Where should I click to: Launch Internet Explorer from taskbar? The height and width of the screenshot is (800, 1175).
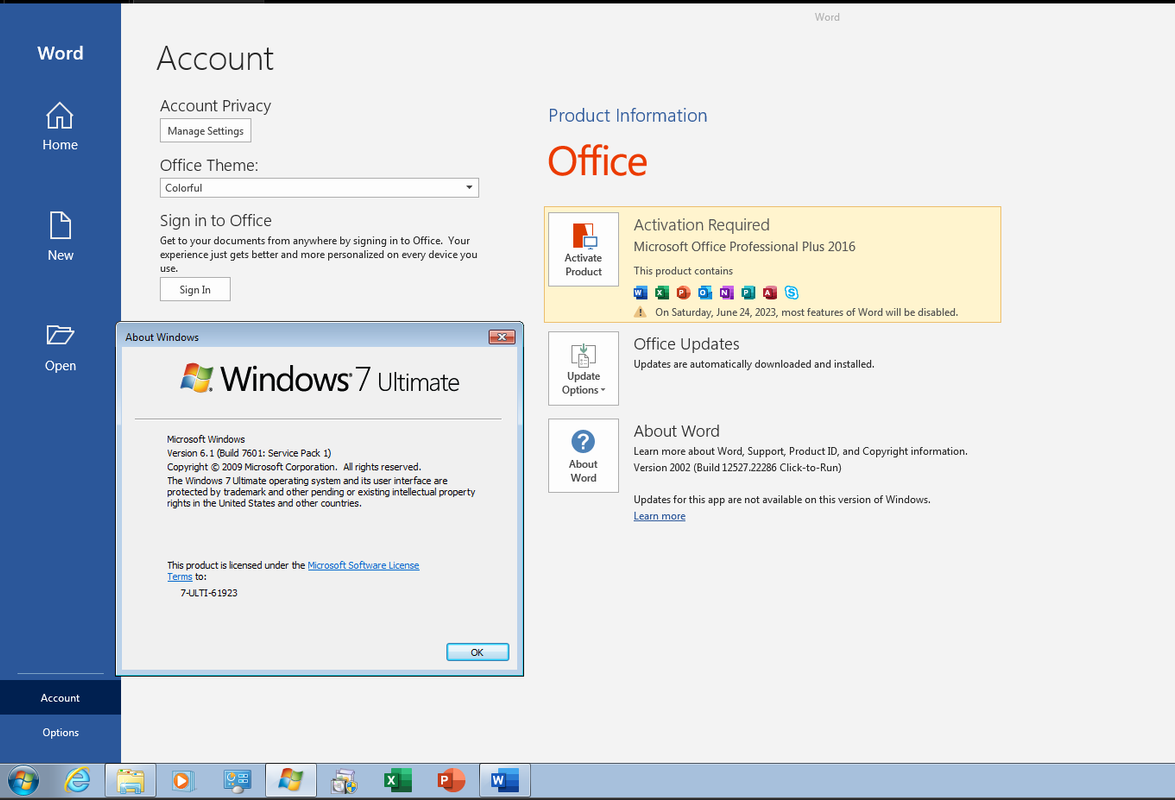76,781
